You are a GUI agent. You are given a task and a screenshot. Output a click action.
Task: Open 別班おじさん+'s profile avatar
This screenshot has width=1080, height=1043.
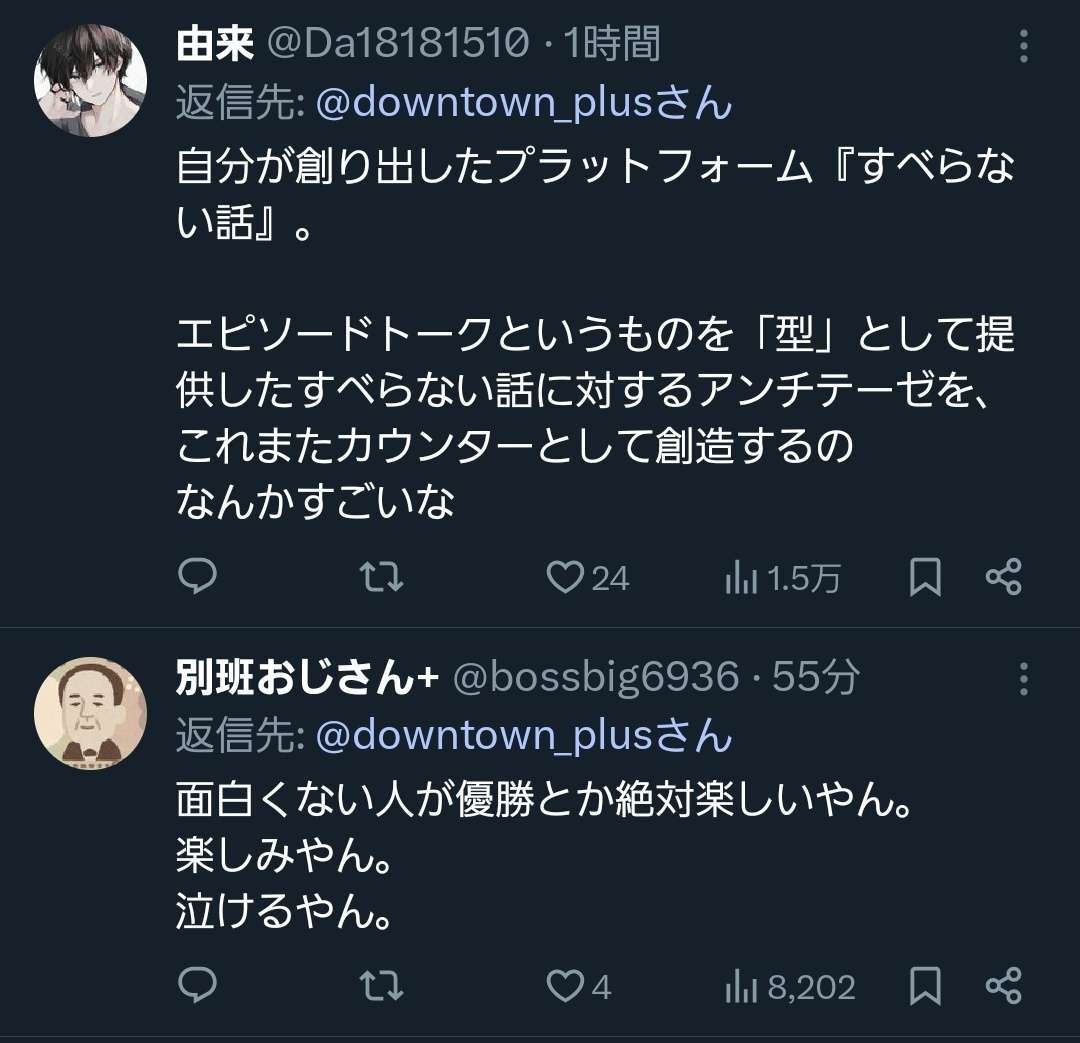click(x=90, y=714)
